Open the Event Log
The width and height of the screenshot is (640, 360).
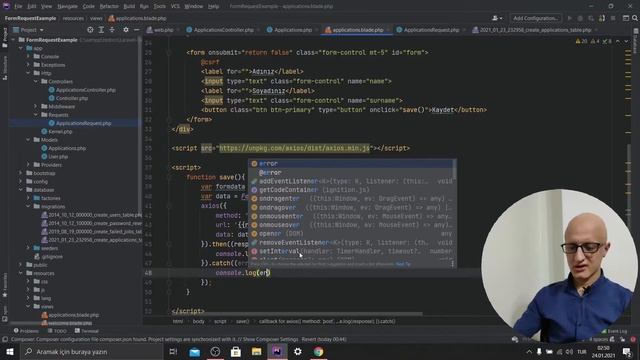pos(615,331)
